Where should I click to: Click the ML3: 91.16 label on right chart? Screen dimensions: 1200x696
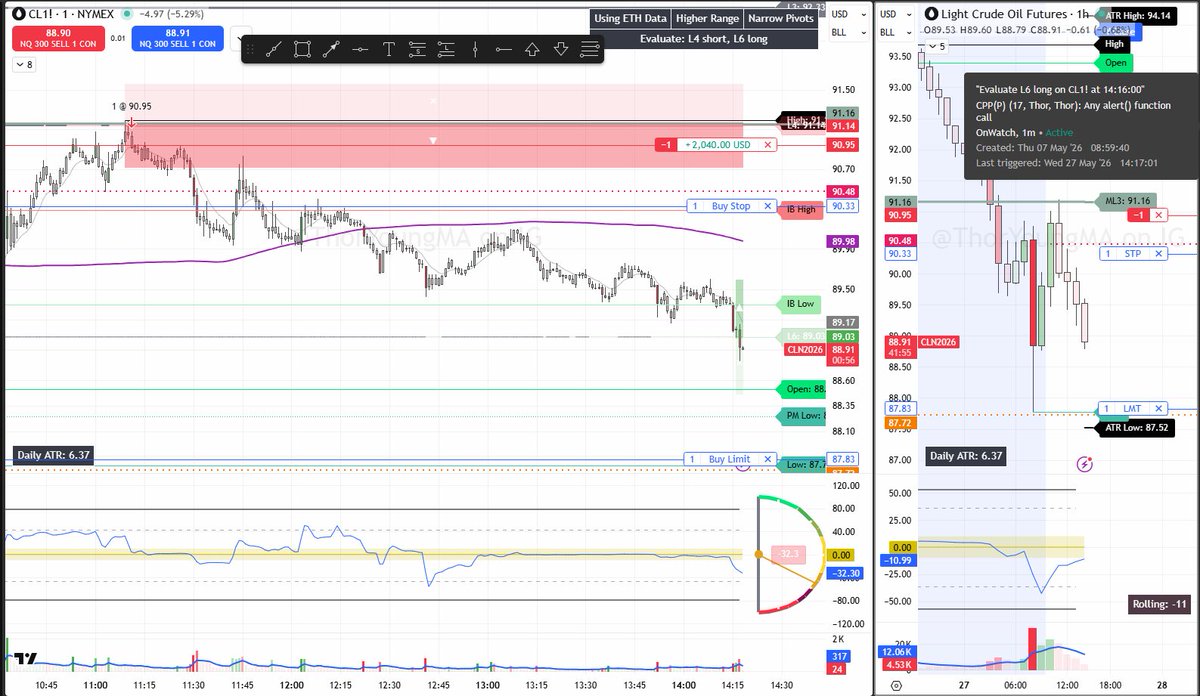(x=1127, y=200)
